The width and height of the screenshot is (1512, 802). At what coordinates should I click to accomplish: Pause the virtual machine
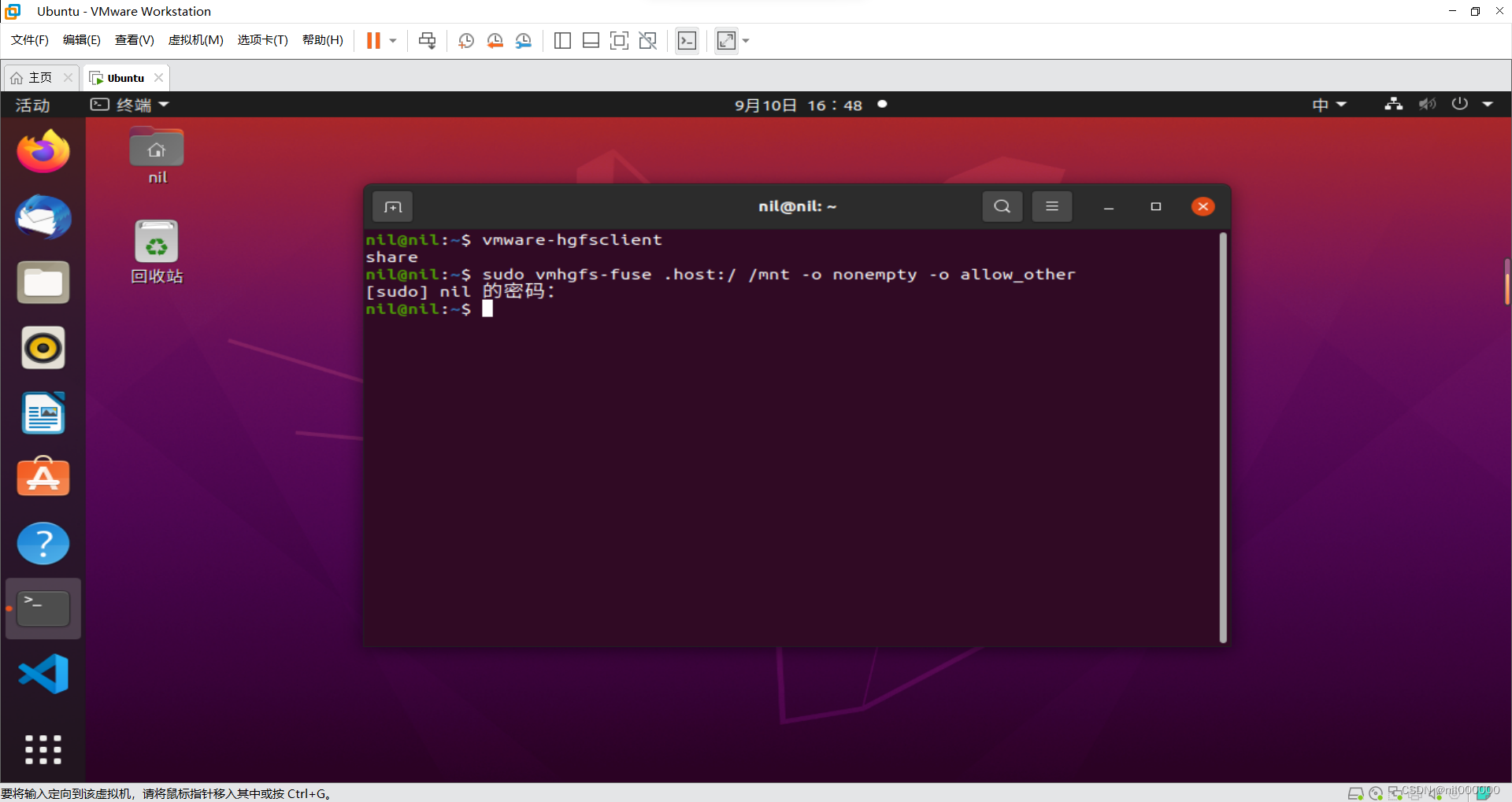click(x=373, y=40)
